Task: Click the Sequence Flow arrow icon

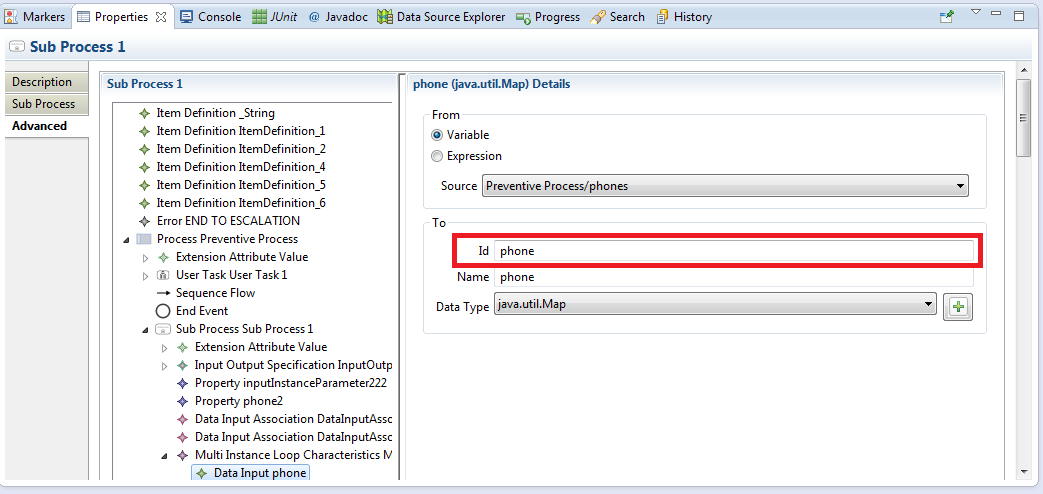Action: point(163,293)
